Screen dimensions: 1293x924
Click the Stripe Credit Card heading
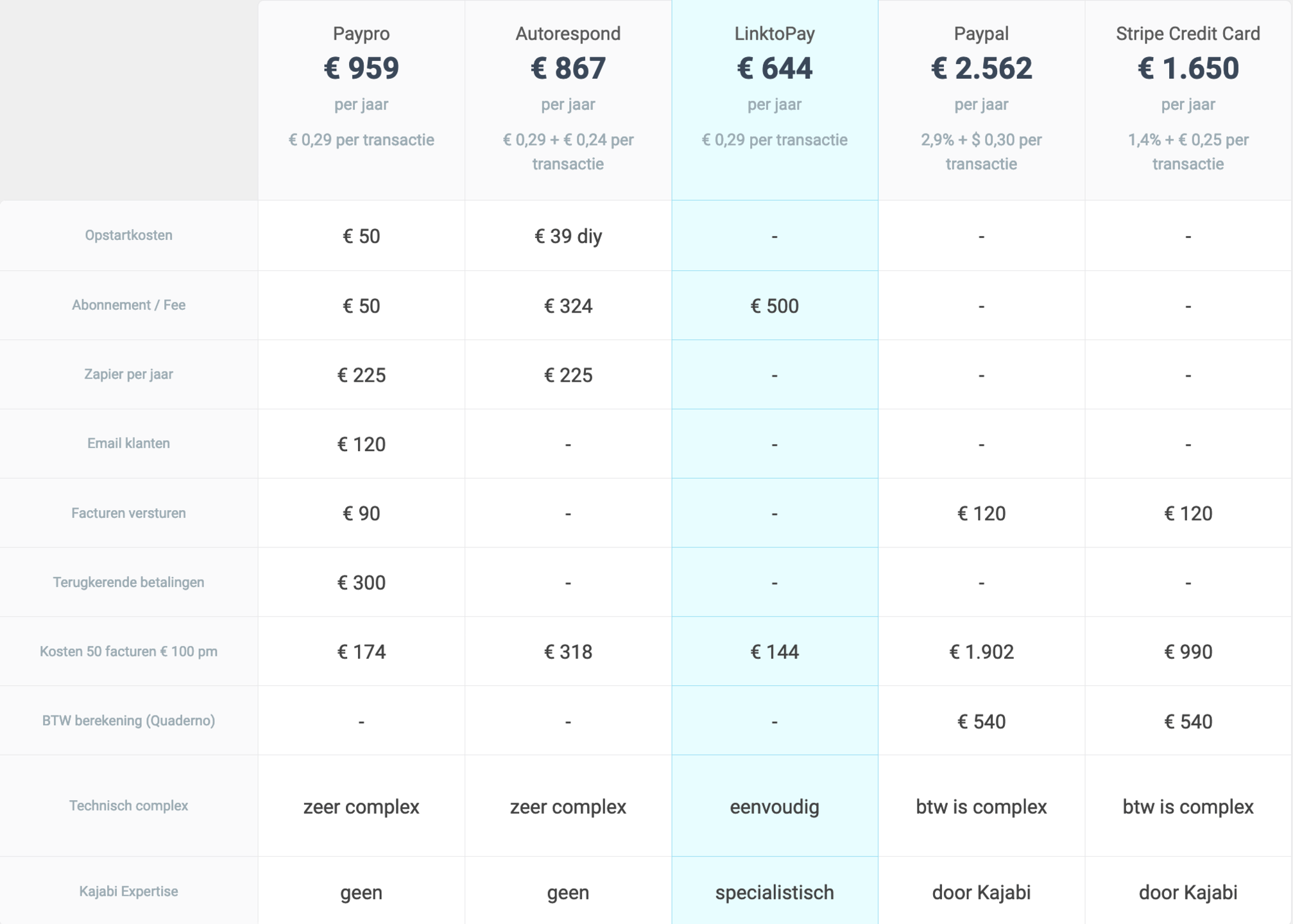click(1188, 33)
